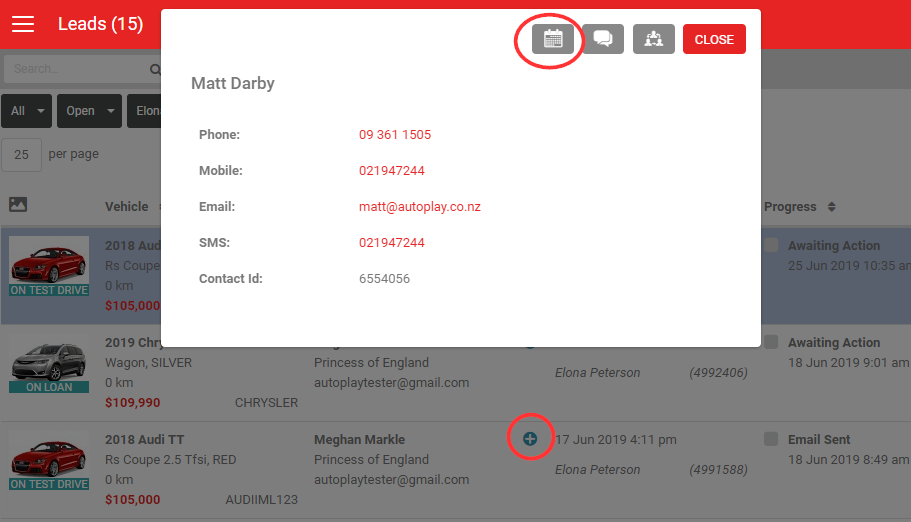This screenshot has width=911, height=522.
Task: Close the Matt Darby contact dialog
Action: [x=714, y=39]
